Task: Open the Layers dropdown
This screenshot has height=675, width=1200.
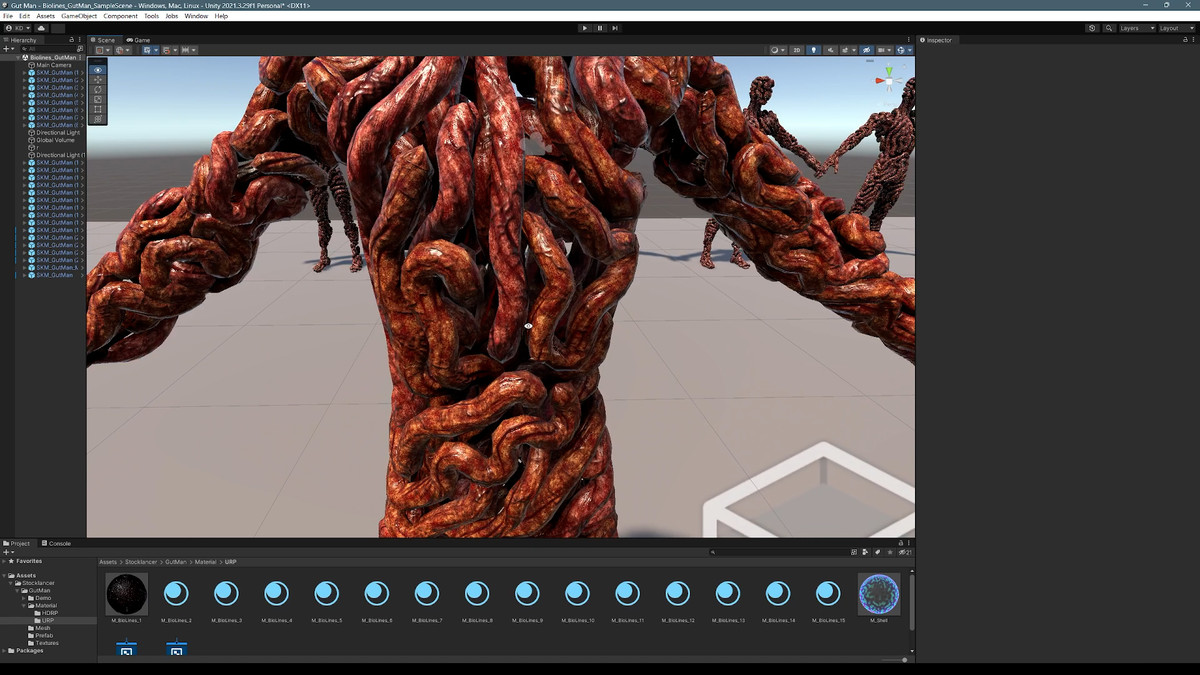Action: (1136, 28)
